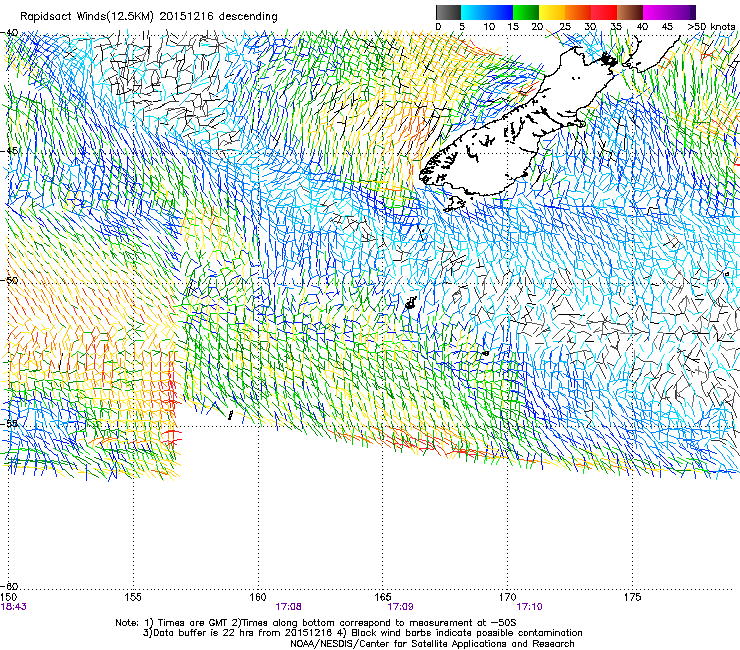
Task: Click the '25' legend scale label
Action: tap(564, 27)
